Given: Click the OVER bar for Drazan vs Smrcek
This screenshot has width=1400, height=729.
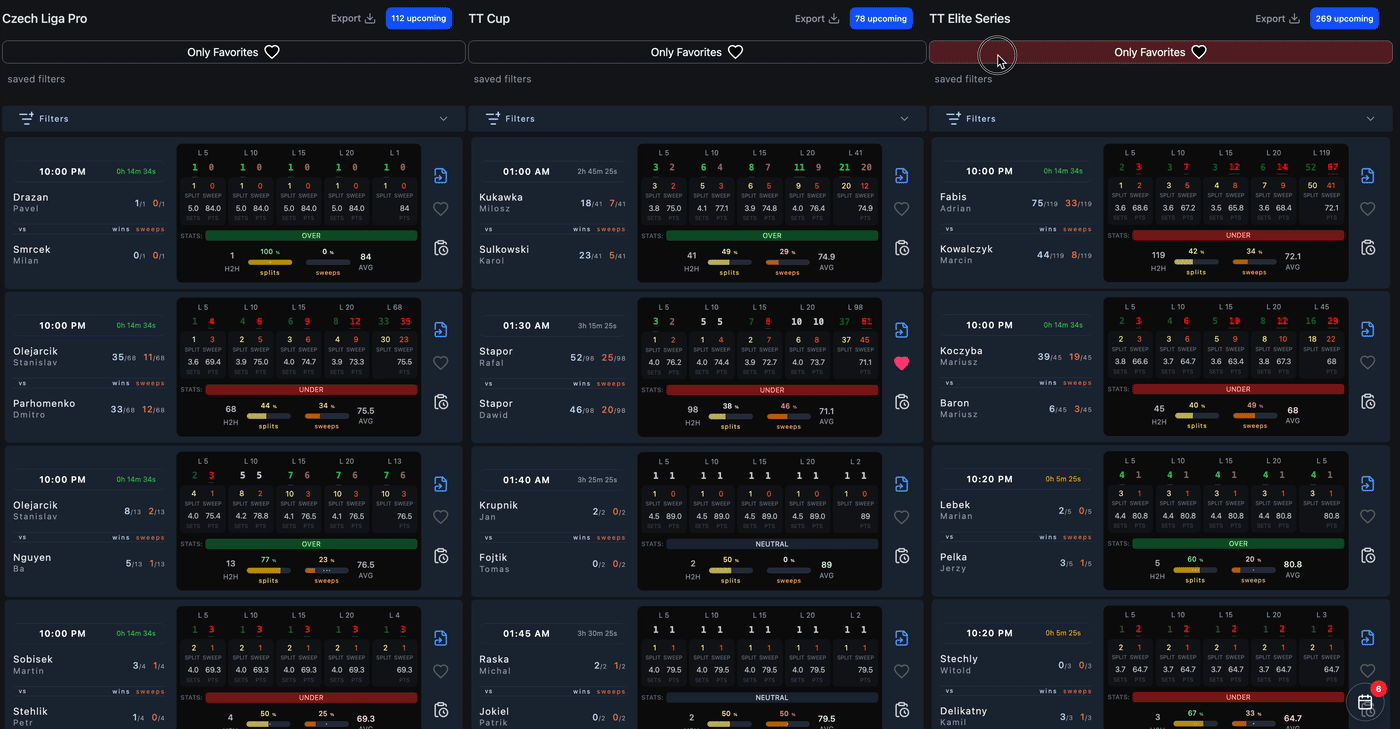Looking at the screenshot, I should click(311, 236).
